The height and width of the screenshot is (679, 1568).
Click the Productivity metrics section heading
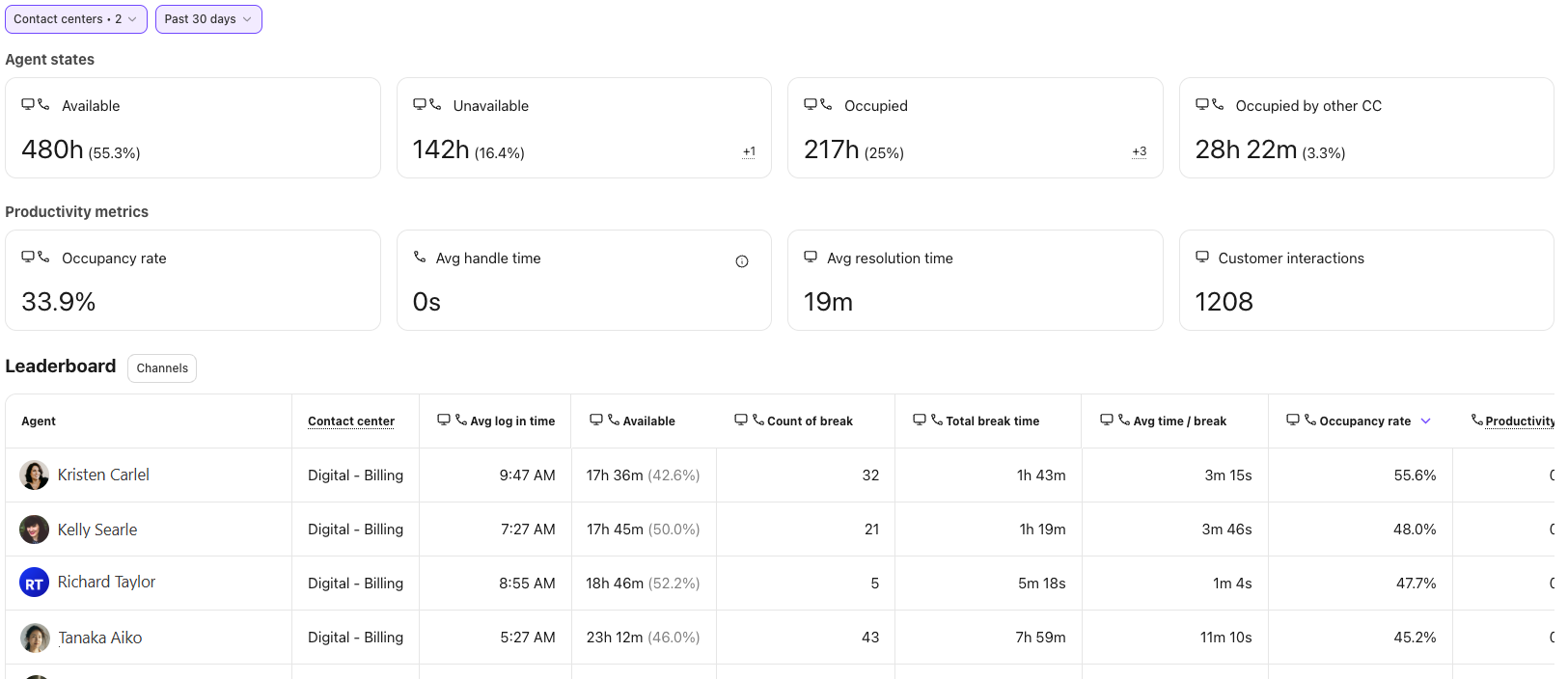[77, 212]
